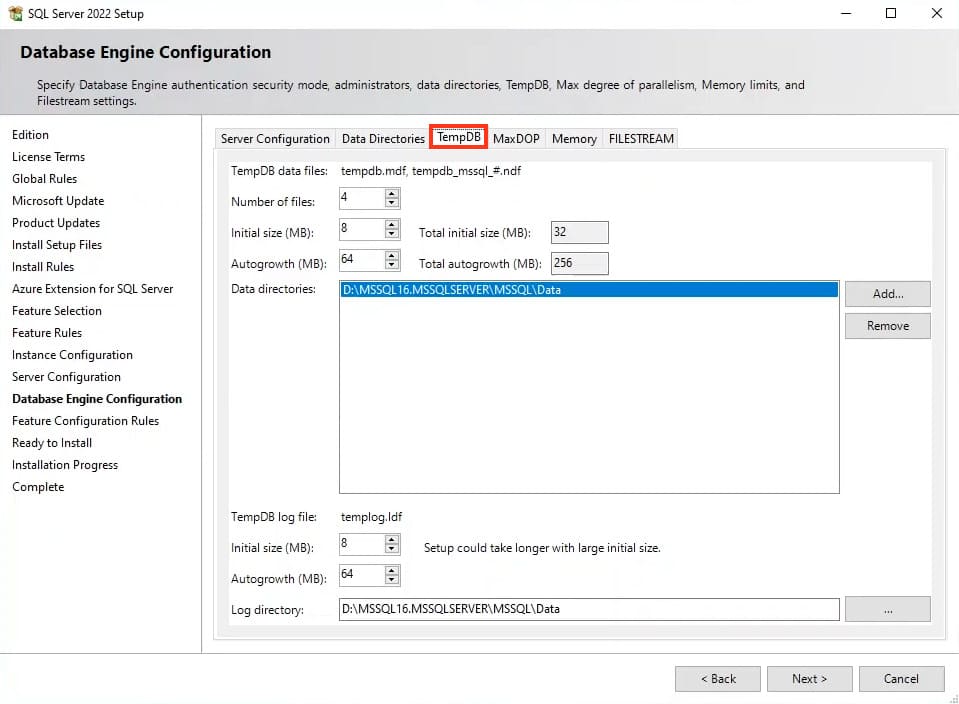Increase data files Initial size spinner
Viewport: 959px width, 704px height.
[x=392, y=225]
